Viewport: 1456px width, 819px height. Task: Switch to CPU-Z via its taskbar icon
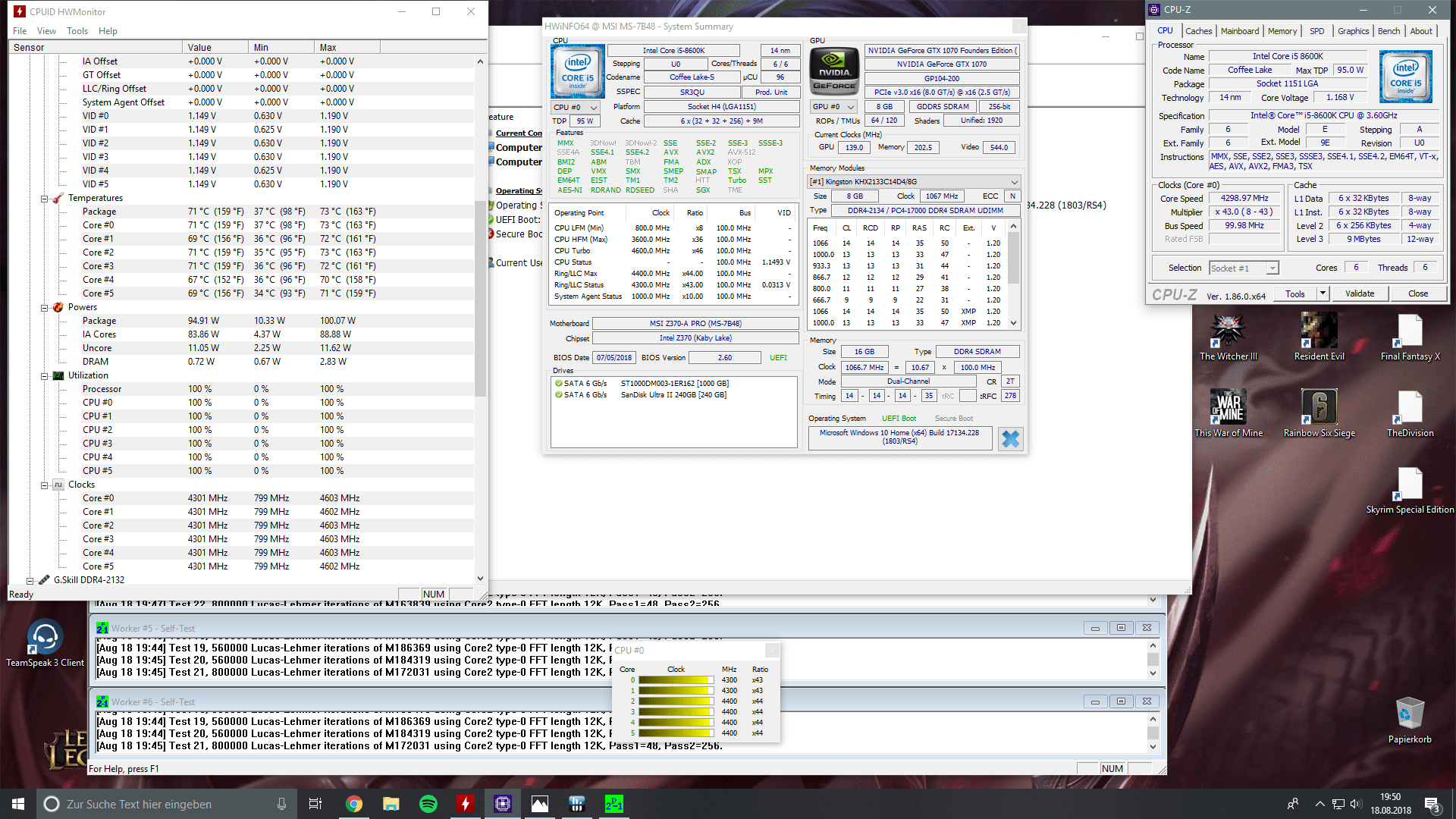(502, 804)
